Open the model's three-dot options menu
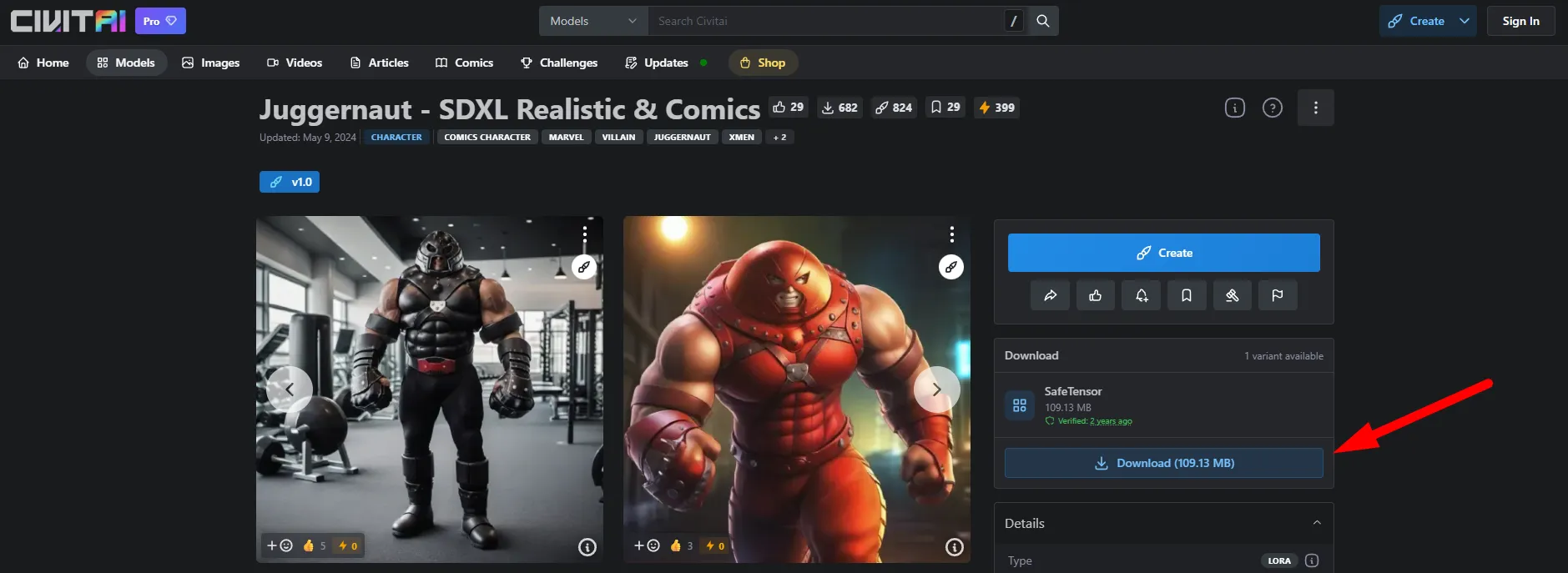1568x573 pixels. (1316, 108)
